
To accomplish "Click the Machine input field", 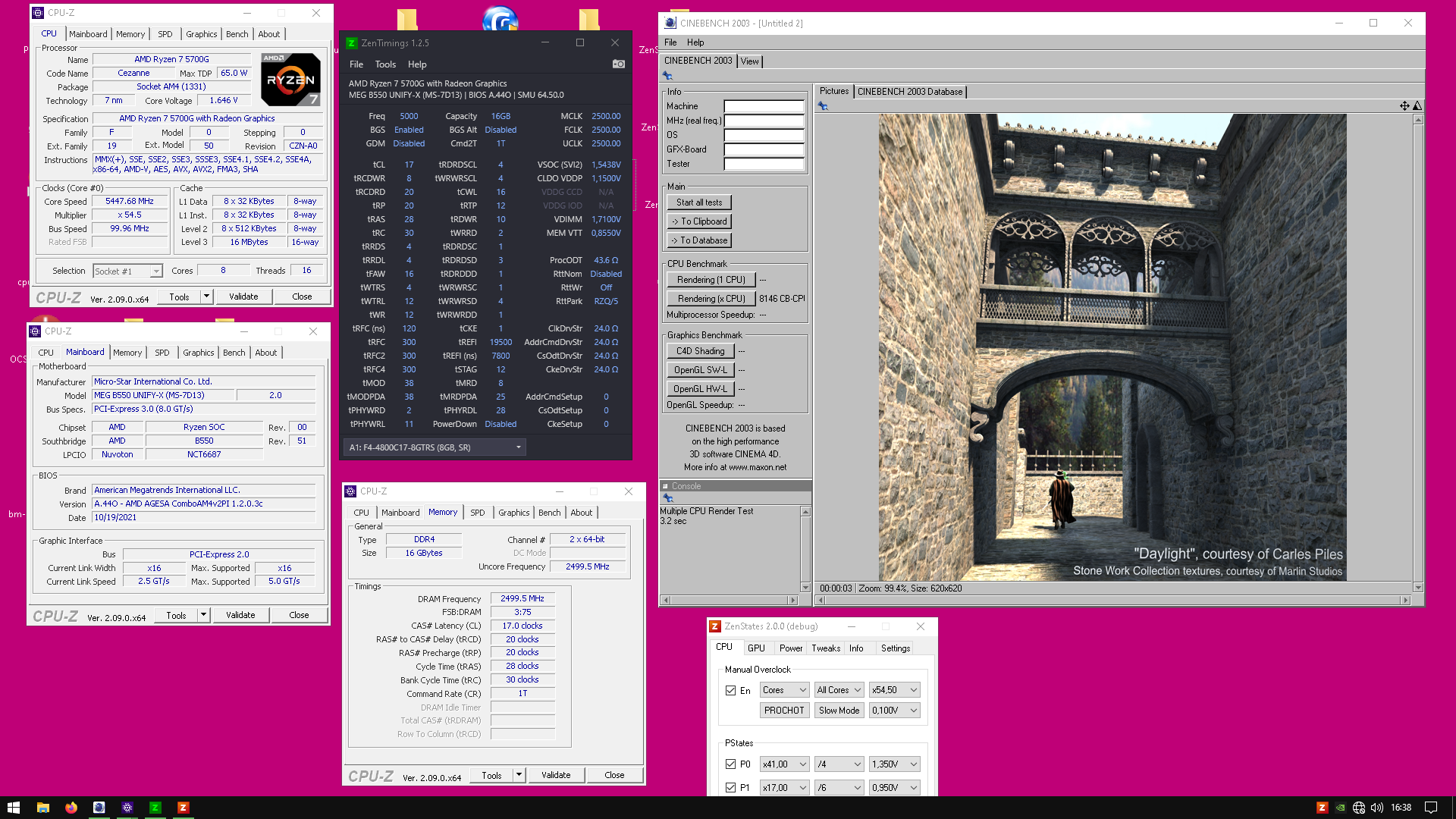I will 764,106.
